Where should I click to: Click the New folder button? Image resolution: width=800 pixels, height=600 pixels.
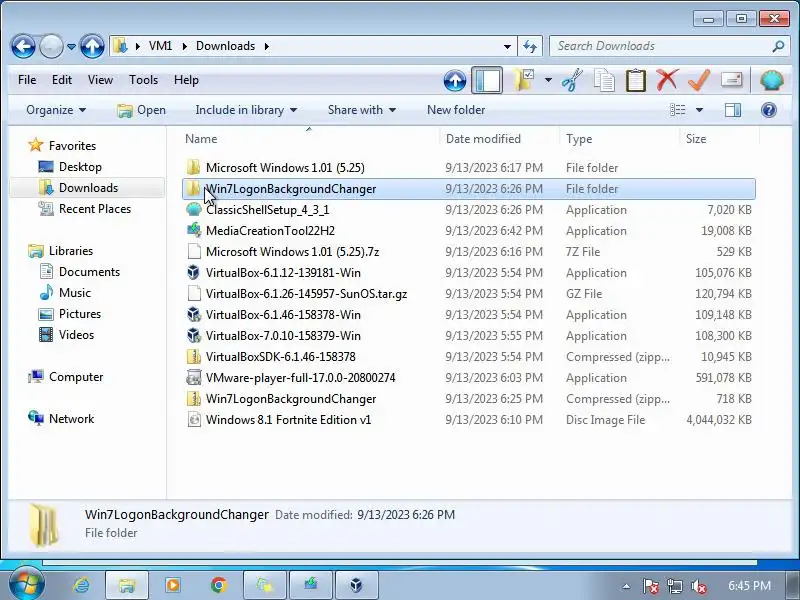click(x=456, y=110)
